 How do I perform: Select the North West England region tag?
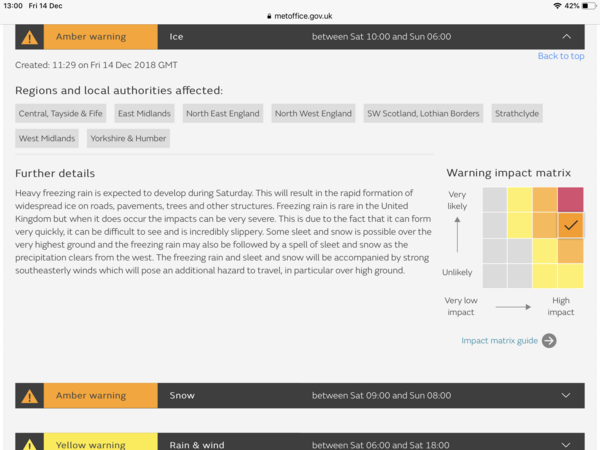click(x=313, y=113)
